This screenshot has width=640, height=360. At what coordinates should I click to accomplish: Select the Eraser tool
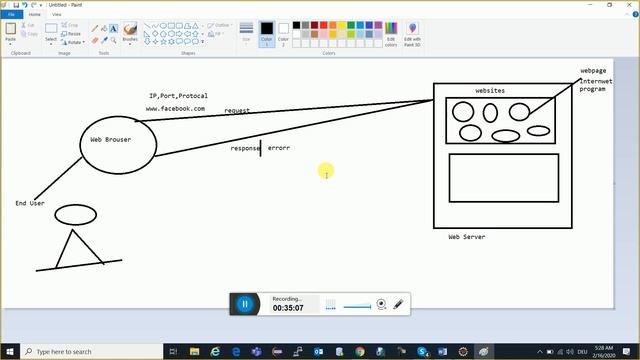coord(95,40)
